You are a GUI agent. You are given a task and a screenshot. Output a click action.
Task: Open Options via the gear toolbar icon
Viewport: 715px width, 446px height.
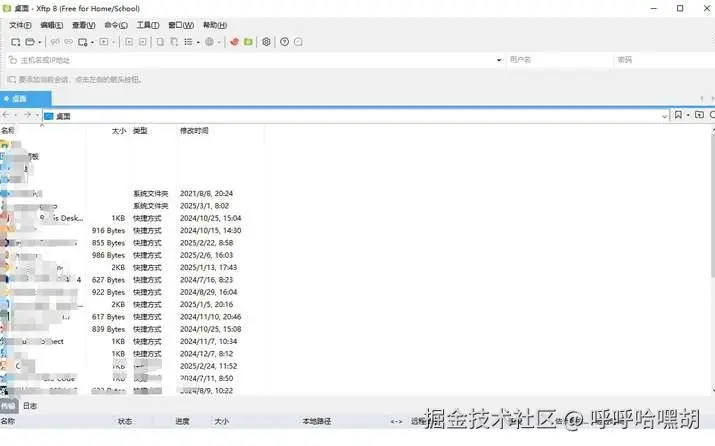[x=266, y=42]
